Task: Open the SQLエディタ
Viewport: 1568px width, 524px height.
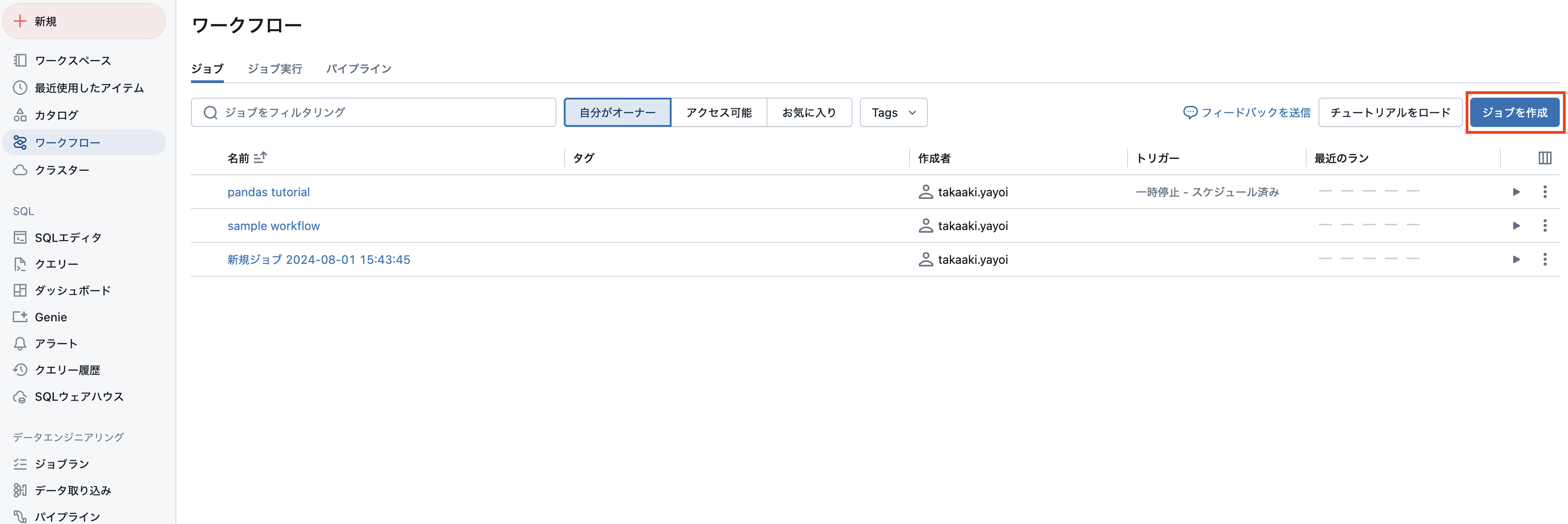Action: click(x=68, y=237)
